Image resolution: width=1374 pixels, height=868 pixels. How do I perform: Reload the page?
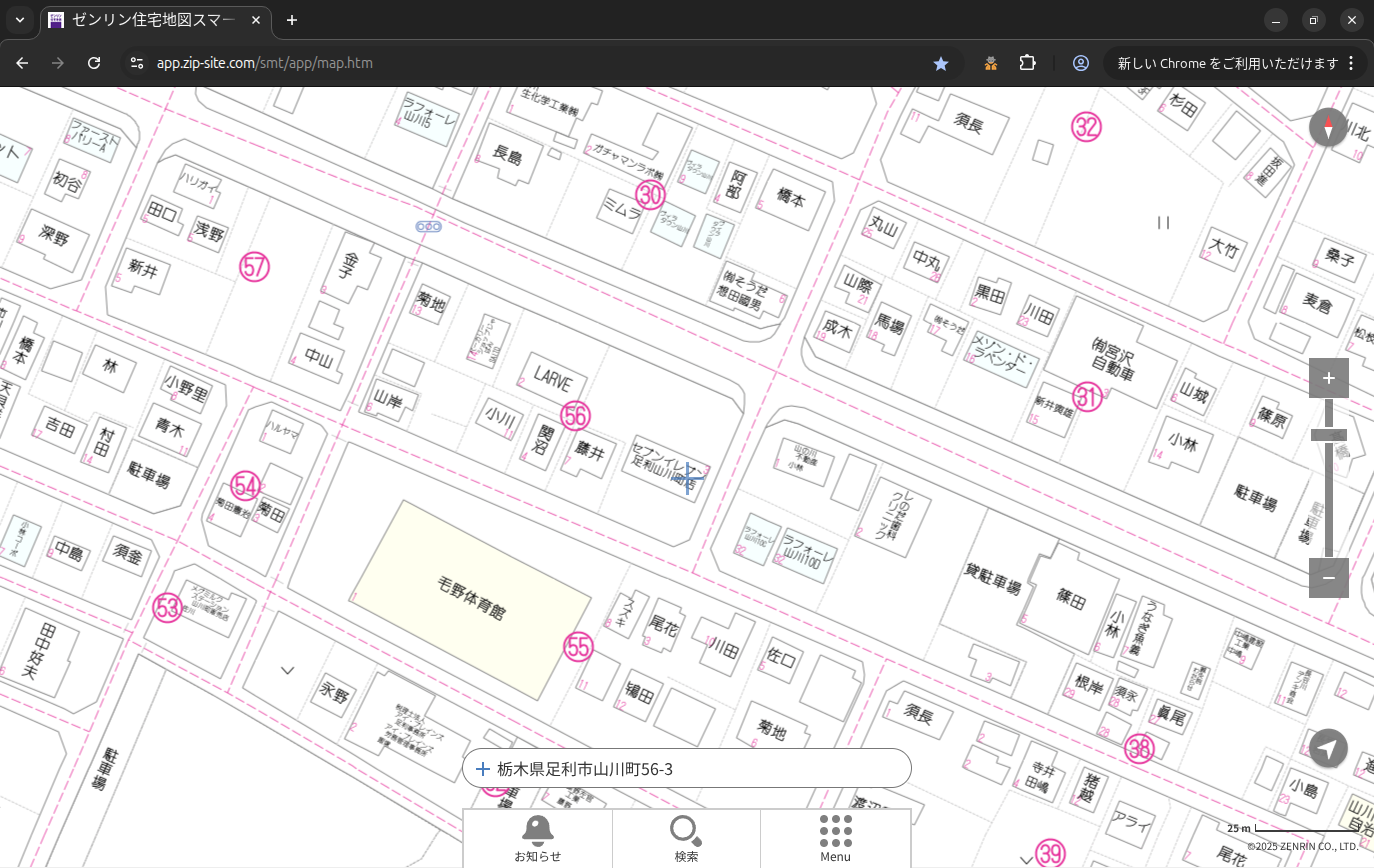[x=94, y=63]
